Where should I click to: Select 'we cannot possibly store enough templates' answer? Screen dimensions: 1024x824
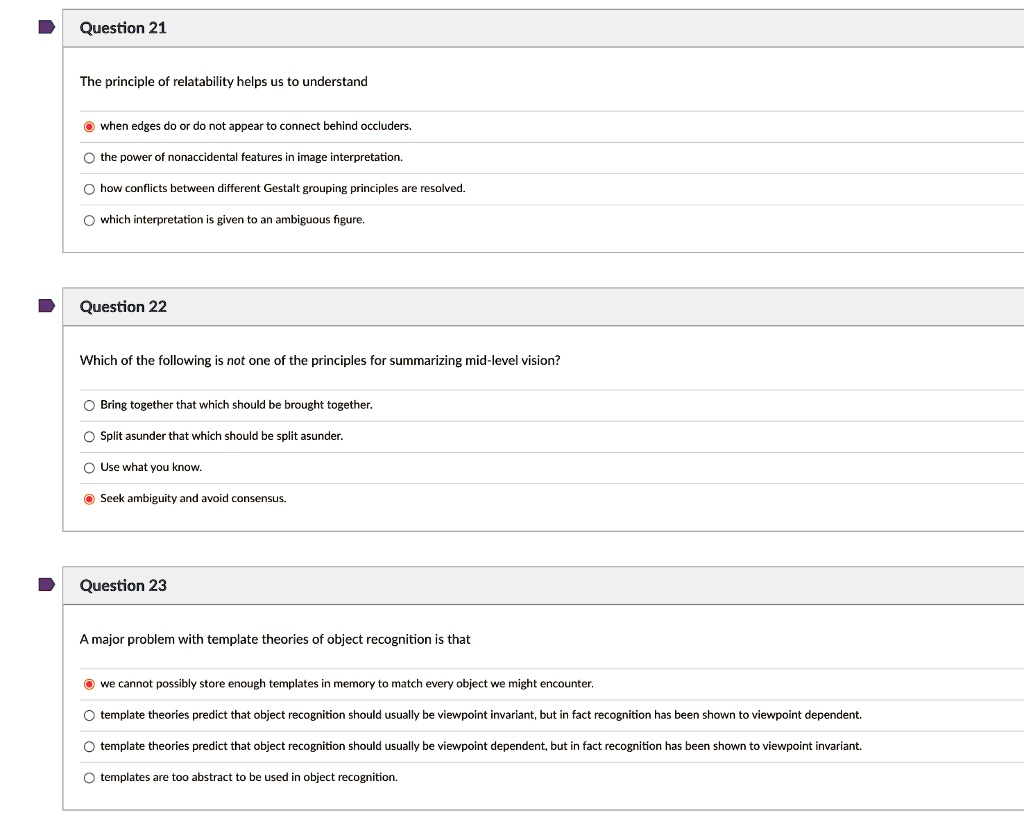[x=89, y=684]
